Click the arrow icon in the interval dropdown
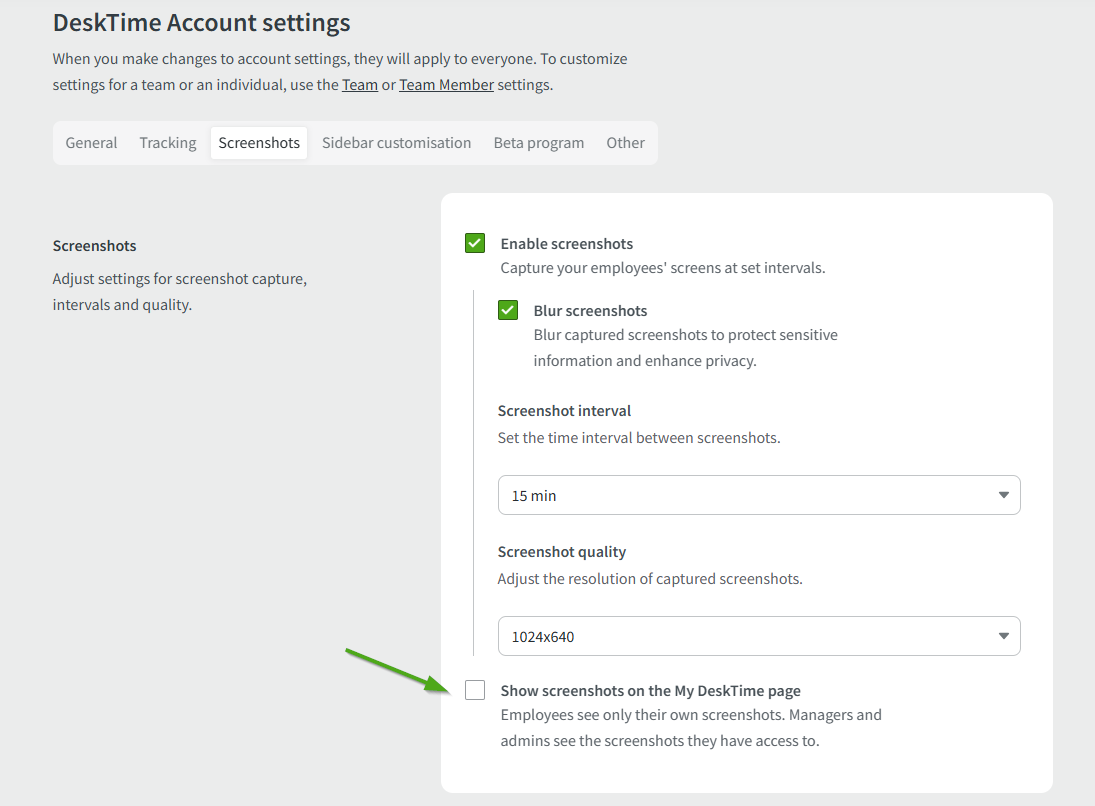This screenshot has height=806, width=1095. [1004, 495]
